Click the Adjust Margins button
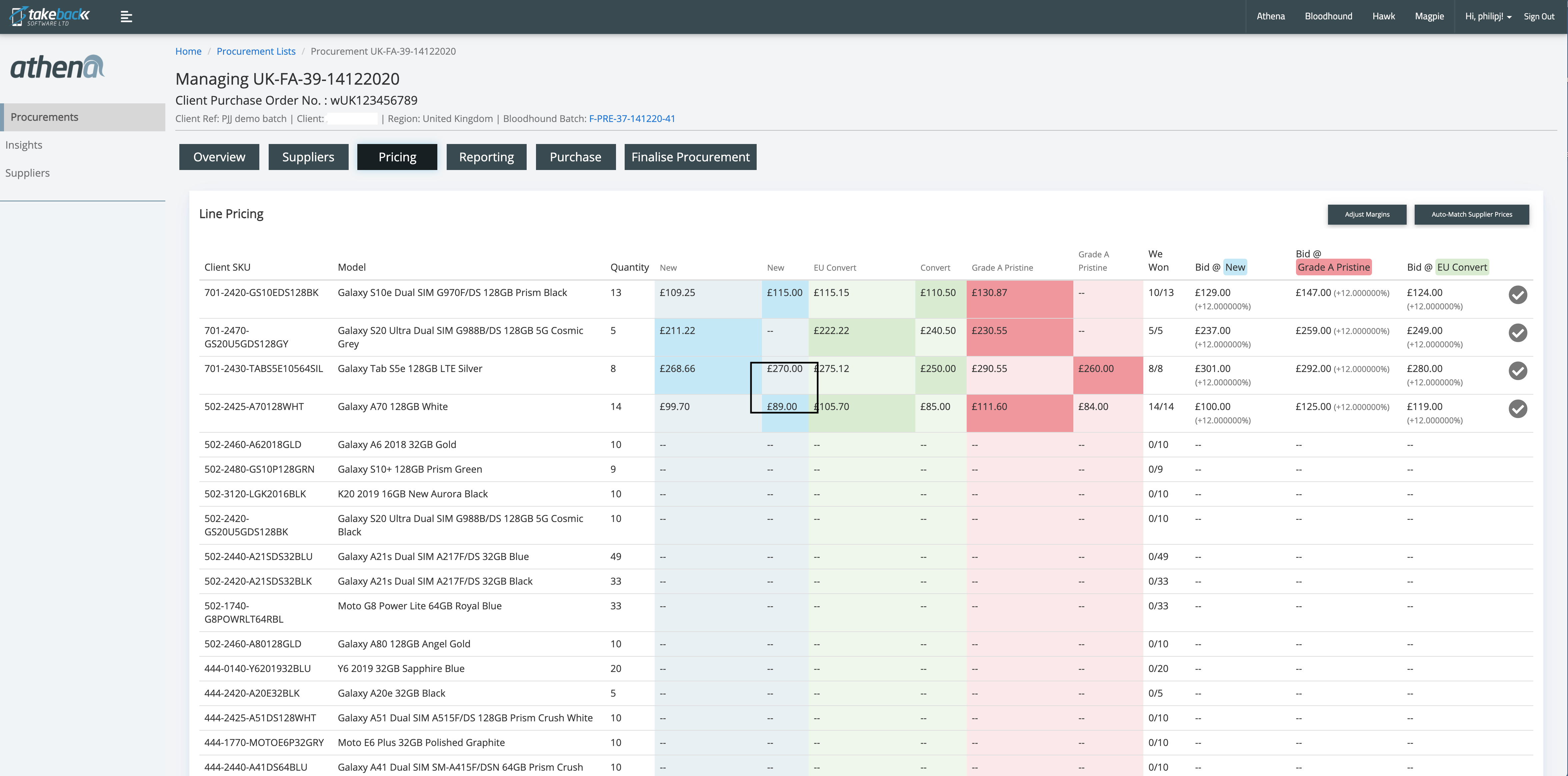 coord(1367,214)
